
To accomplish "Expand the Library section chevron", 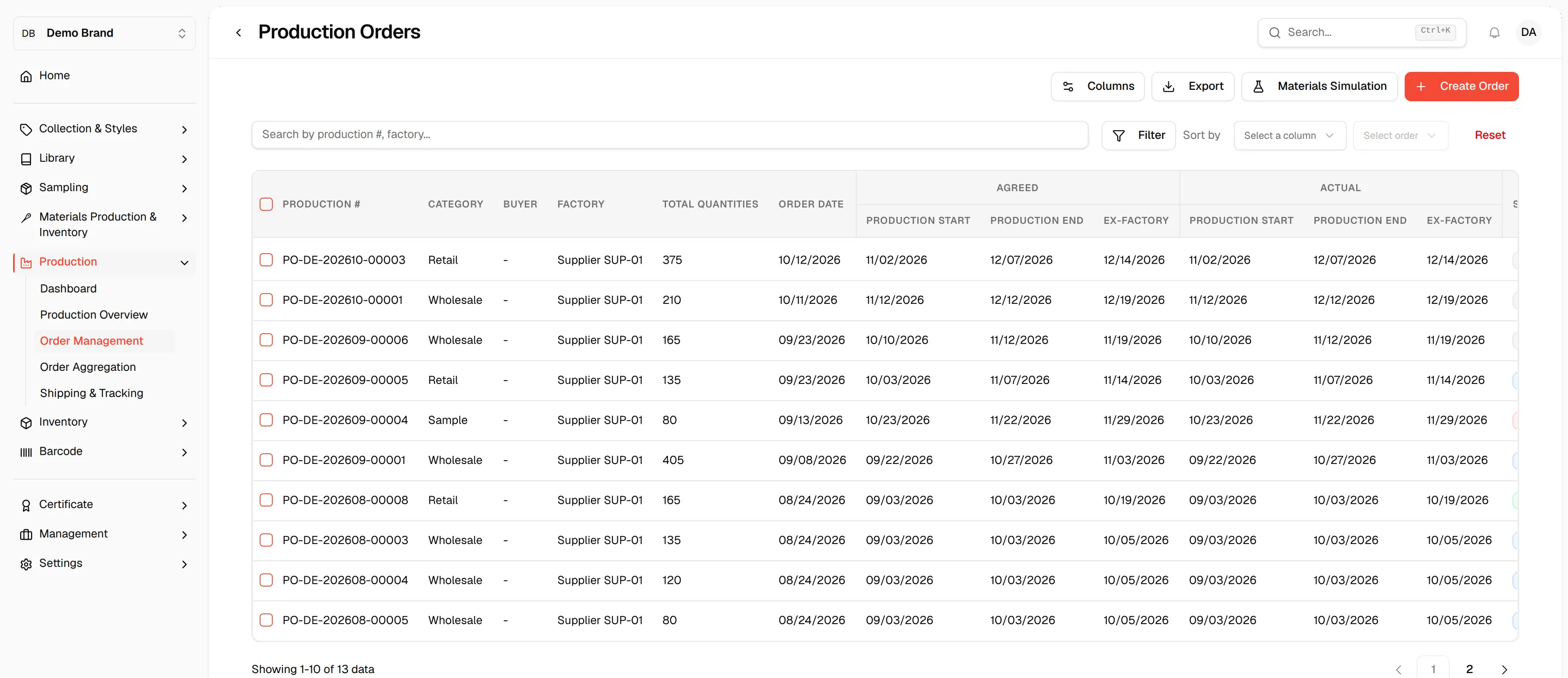I will click(185, 159).
